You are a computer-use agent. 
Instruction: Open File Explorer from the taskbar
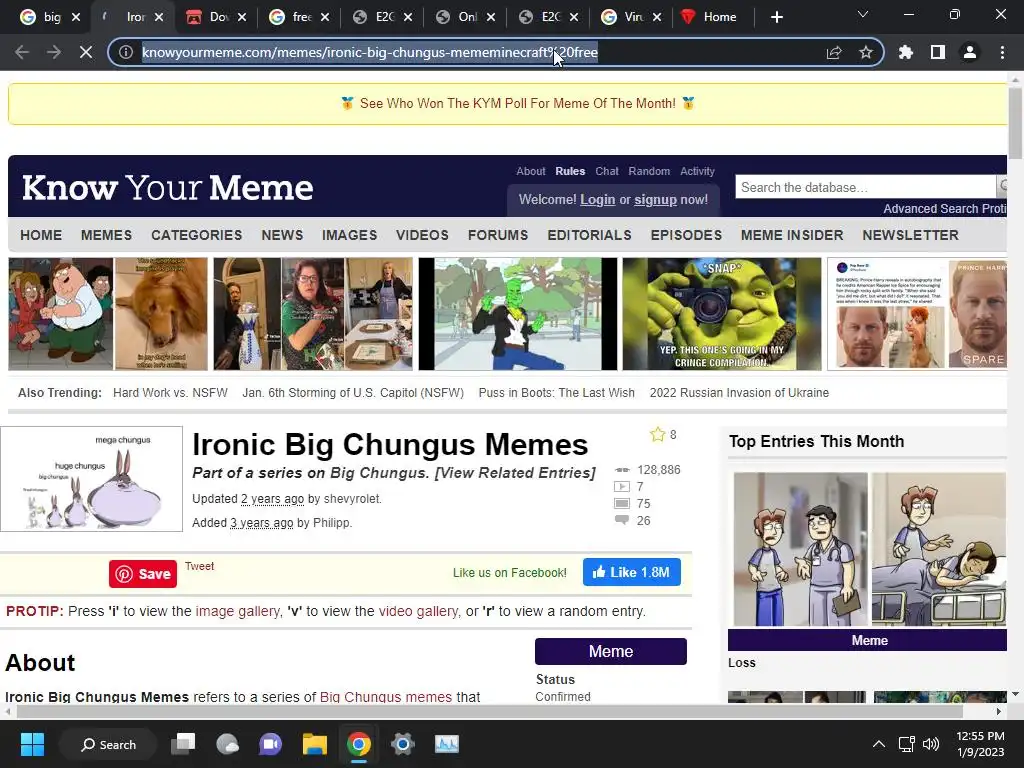(x=314, y=744)
